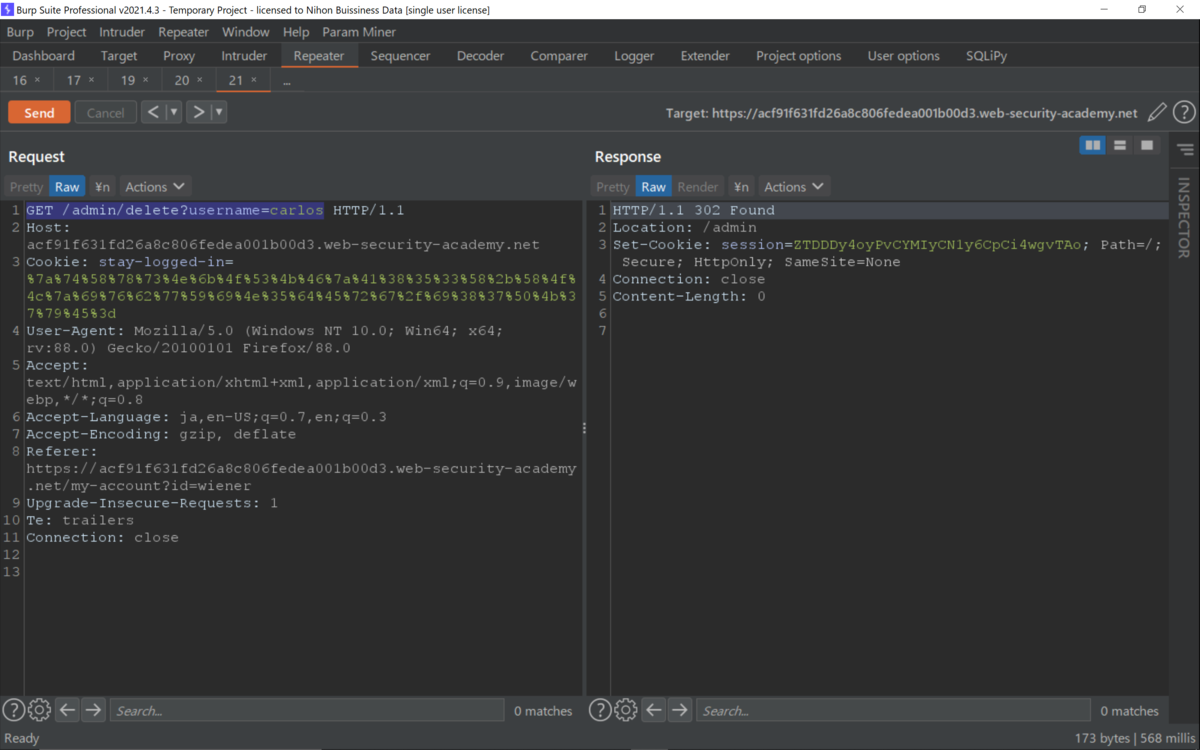Image resolution: width=1200 pixels, height=750 pixels.
Task: Go to previous match in Response search
Action: click(x=653, y=710)
